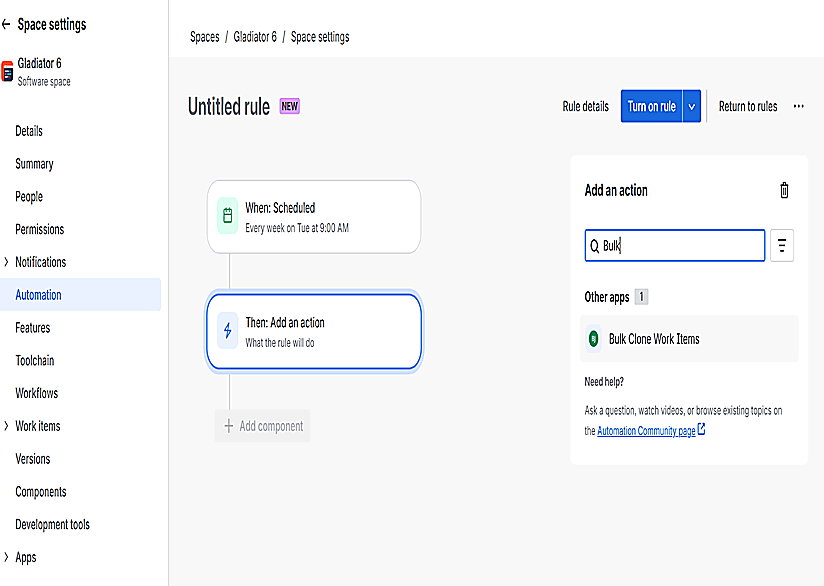This screenshot has height=586, width=824.
Task: Click the calendar icon on Scheduled trigger
Action: (x=227, y=215)
